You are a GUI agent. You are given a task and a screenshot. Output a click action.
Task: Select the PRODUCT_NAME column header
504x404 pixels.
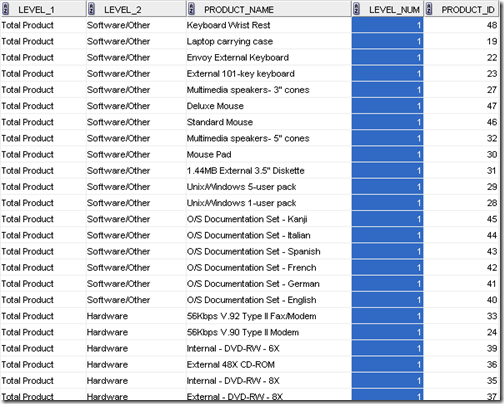coord(269,9)
